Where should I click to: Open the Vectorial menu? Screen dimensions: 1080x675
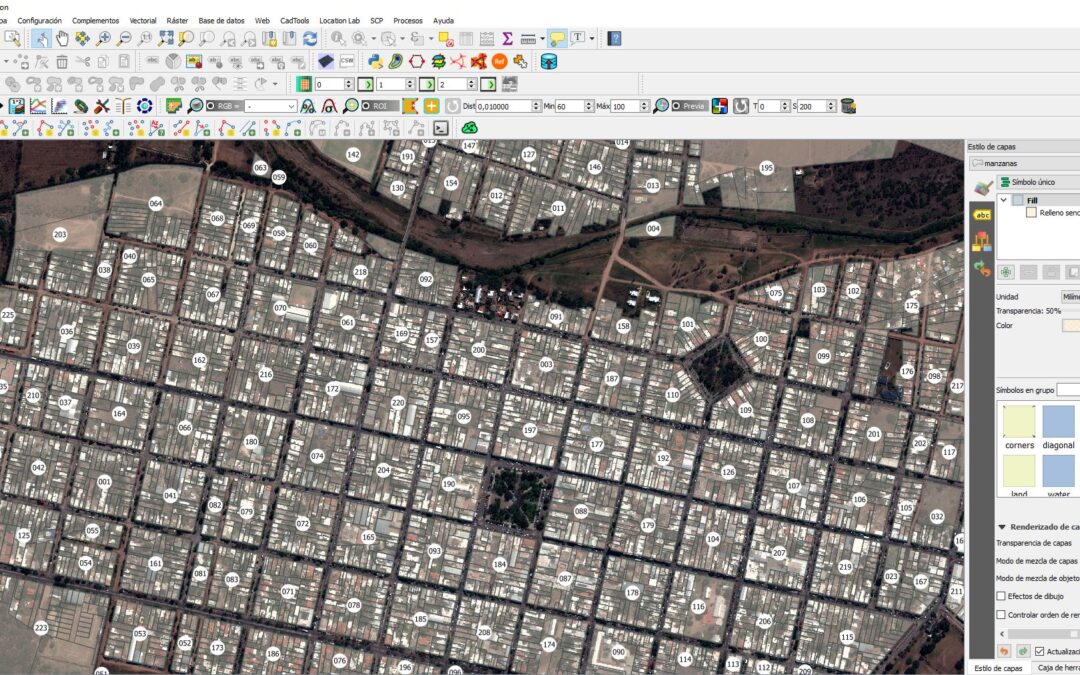click(143, 21)
